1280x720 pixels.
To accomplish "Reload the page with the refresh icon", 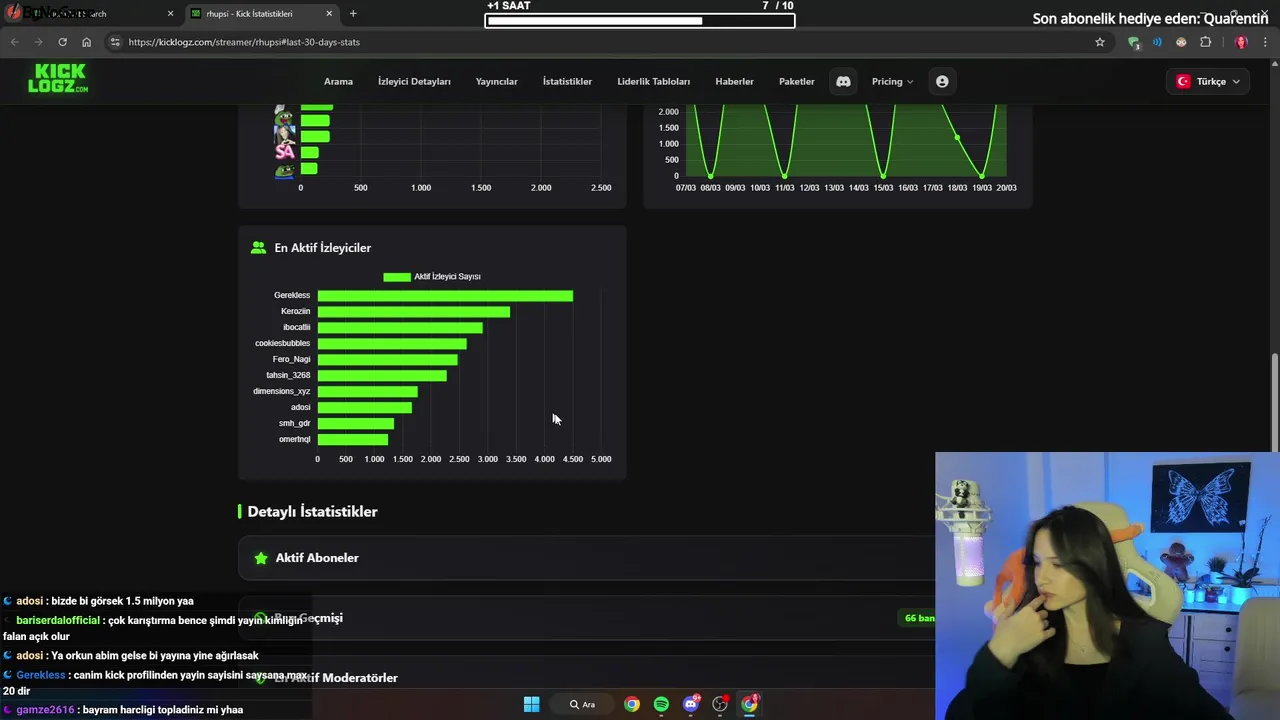I will coord(62,42).
